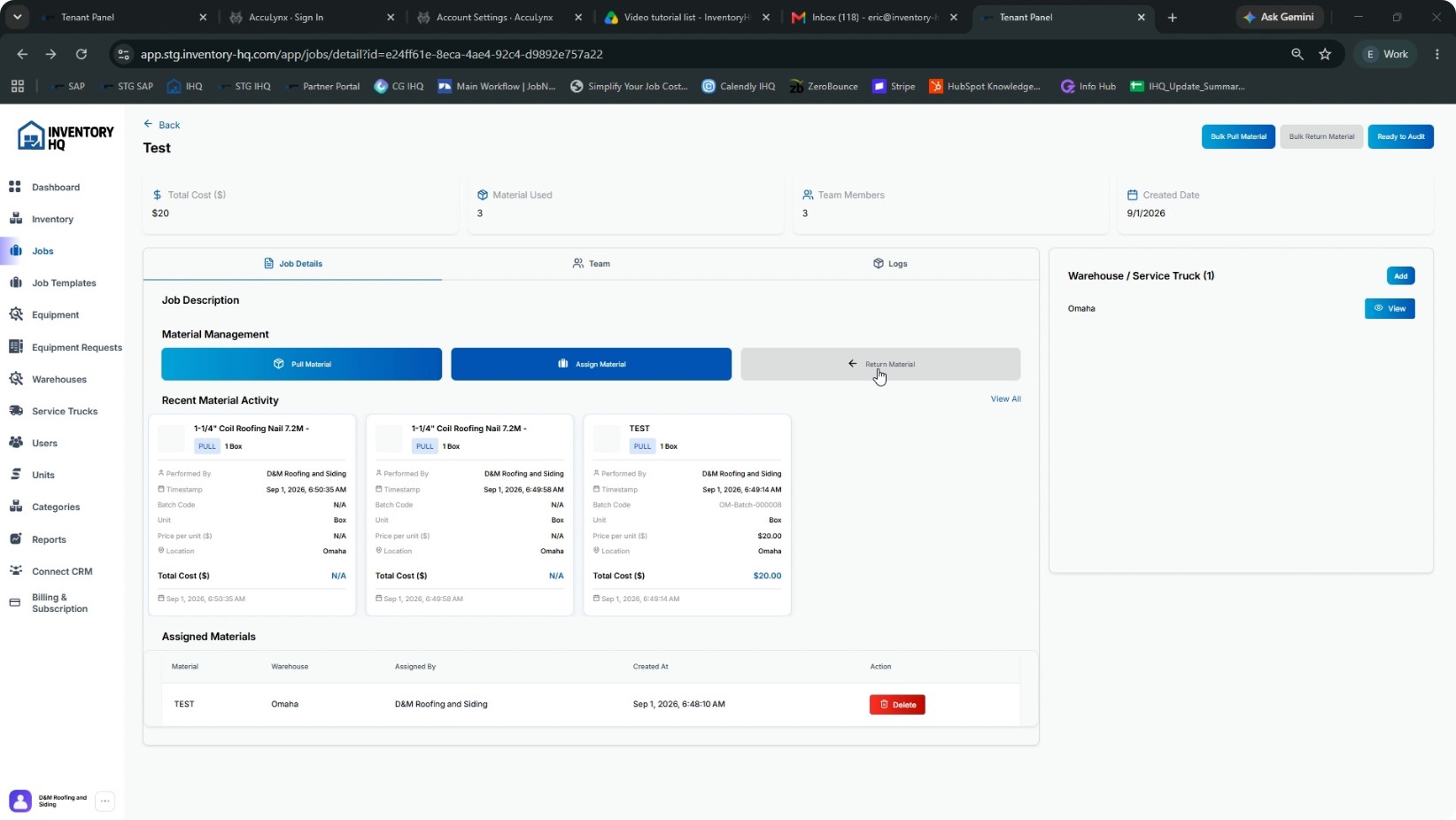Open the tab search dropdown arrow

tap(17, 17)
